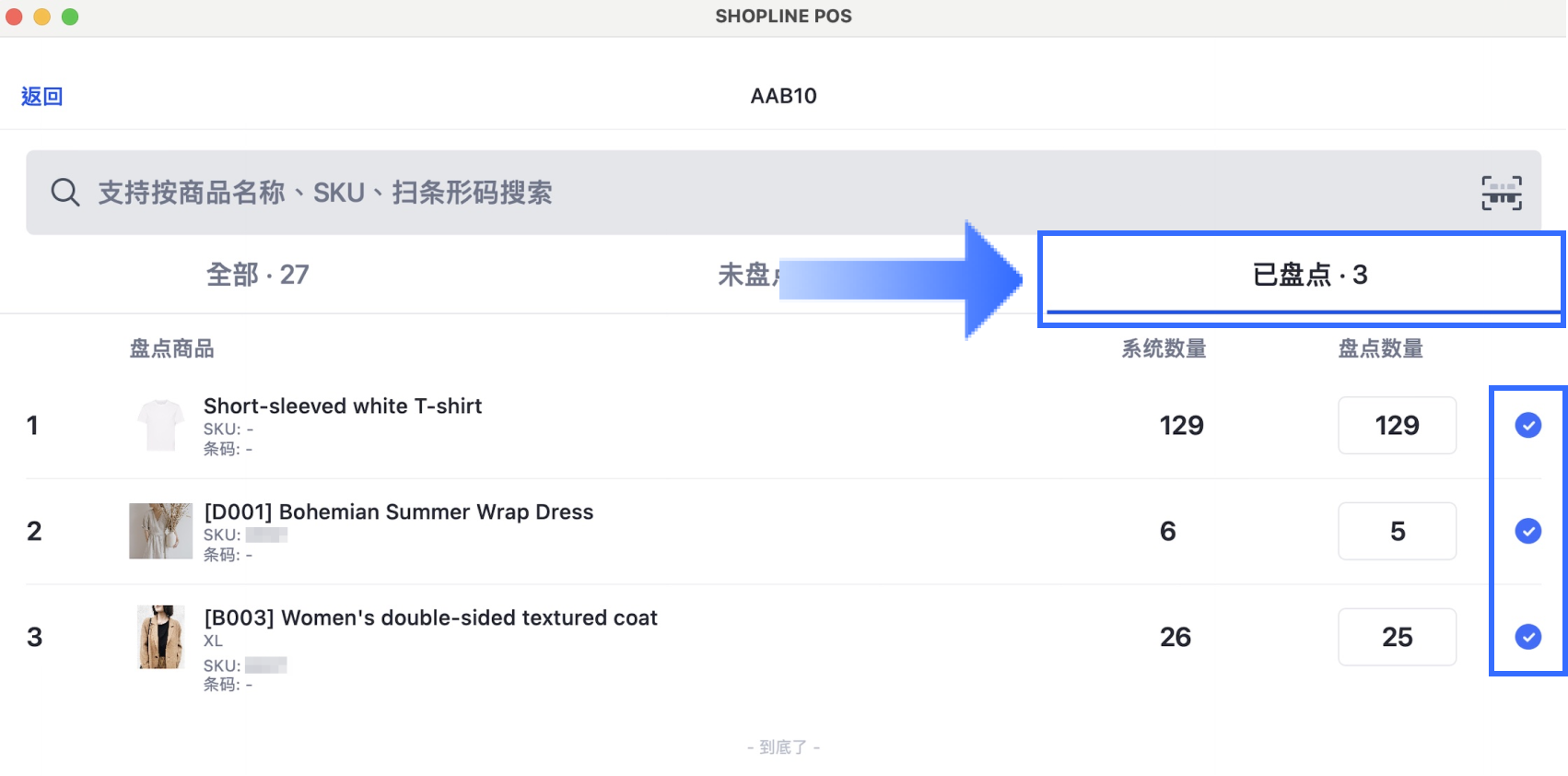Edit the count quantity field showing 25

(x=1397, y=637)
